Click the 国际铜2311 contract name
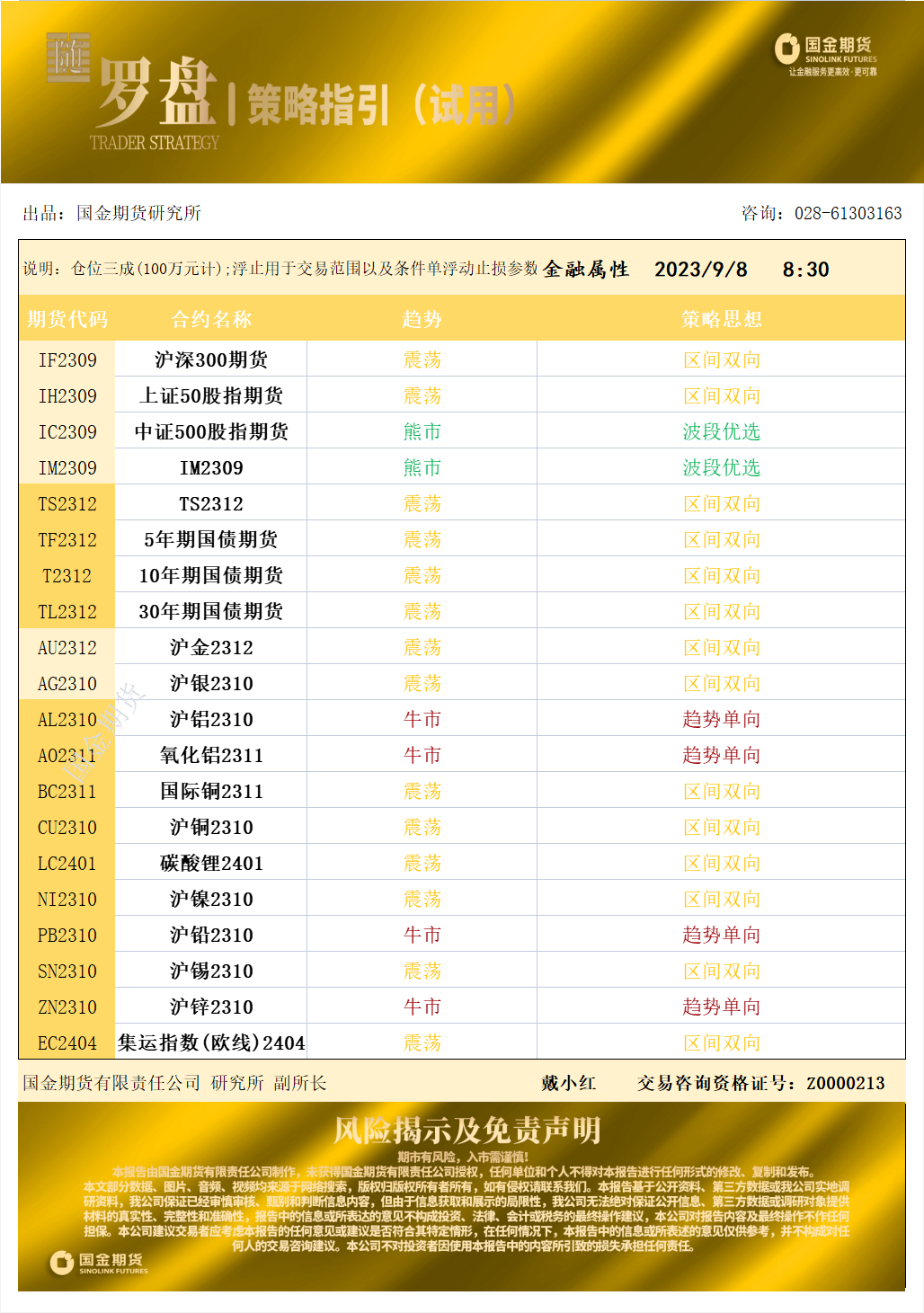Viewport: 924px width, 1313px height. click(x=211, y=791)
